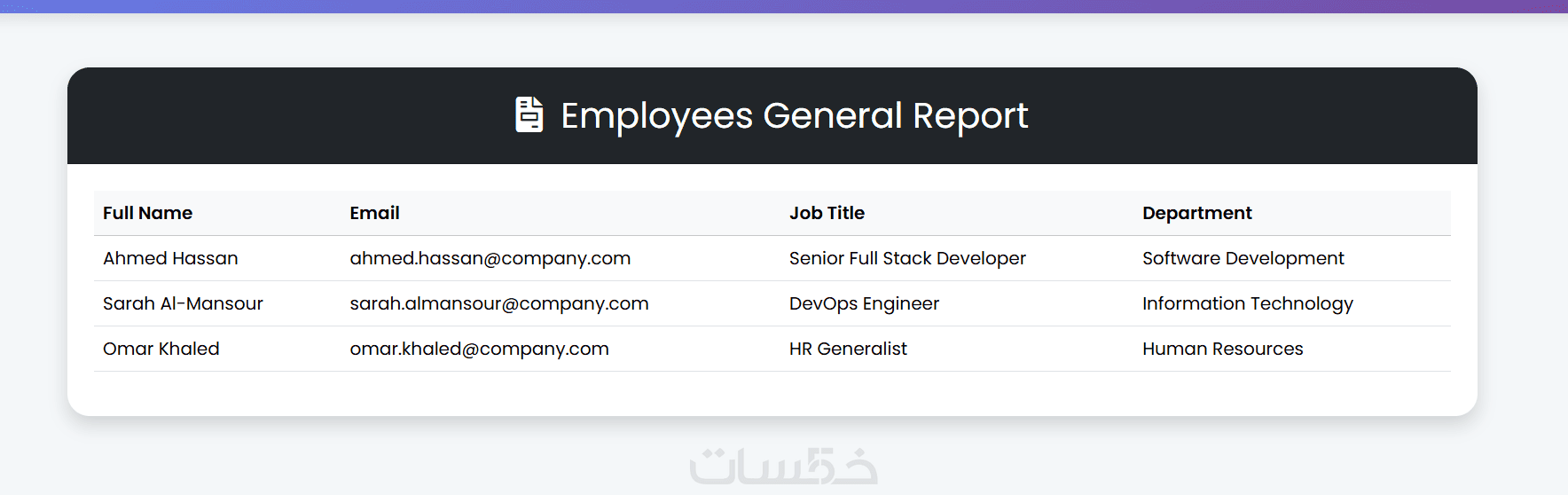Click the Employees General Report title
1568x495 pixels.
click(x=794, y=116)
